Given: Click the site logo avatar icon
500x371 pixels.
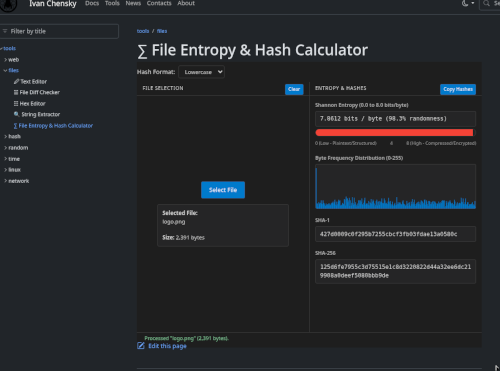Looking at the screenshot, I should coord(8,5).
